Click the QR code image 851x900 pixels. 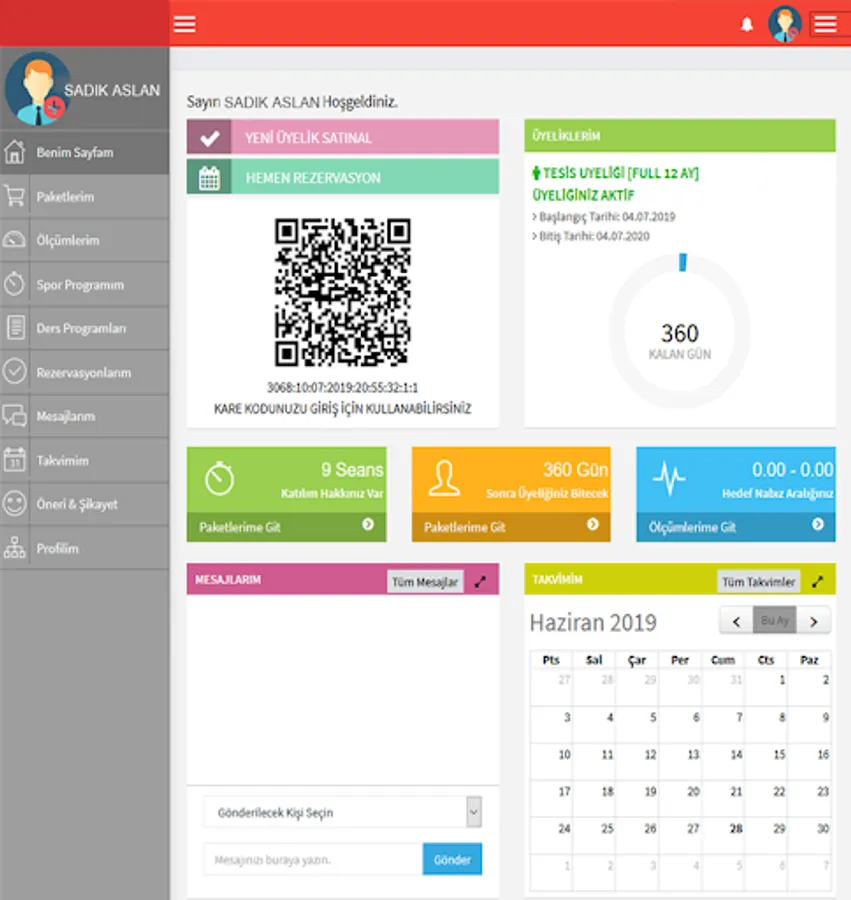pyautogui.click(x=343, y=292)
